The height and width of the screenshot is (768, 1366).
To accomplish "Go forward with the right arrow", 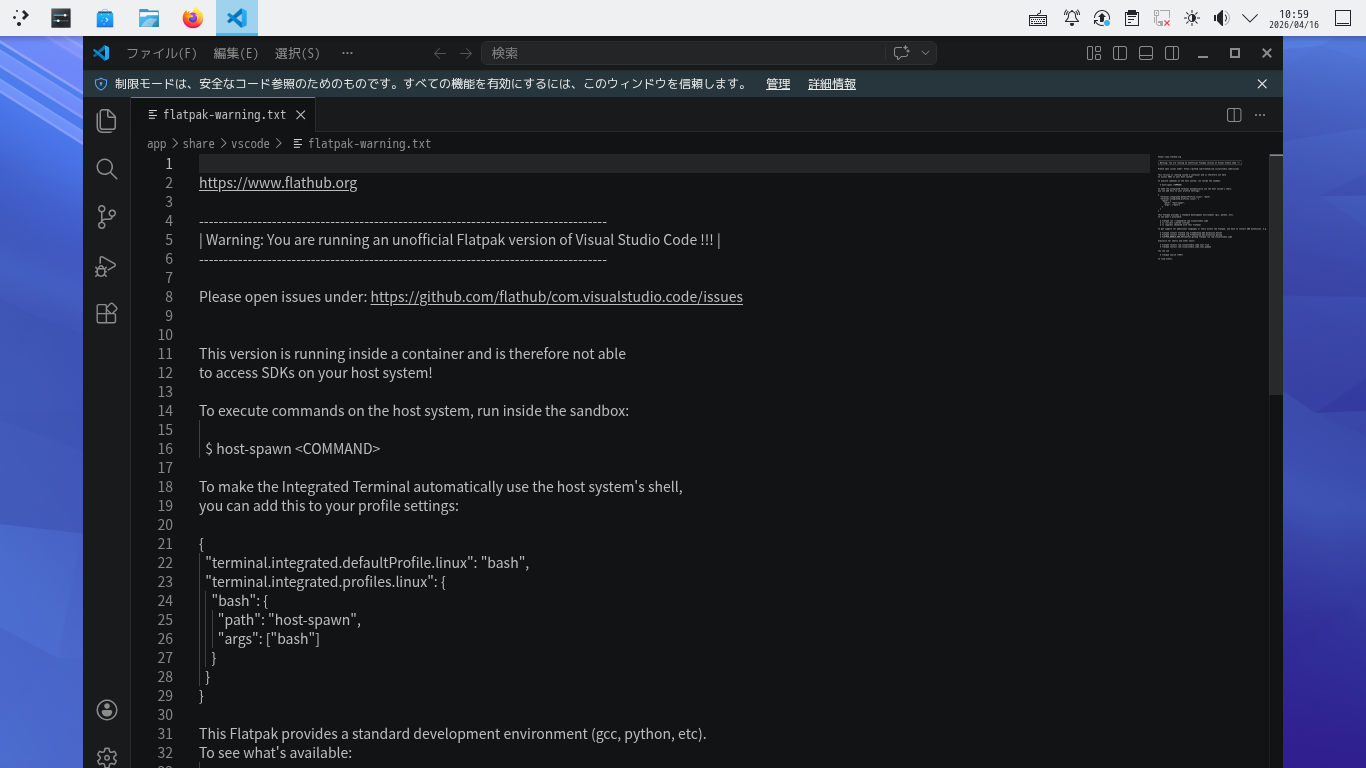I will [x=466, y=53].
